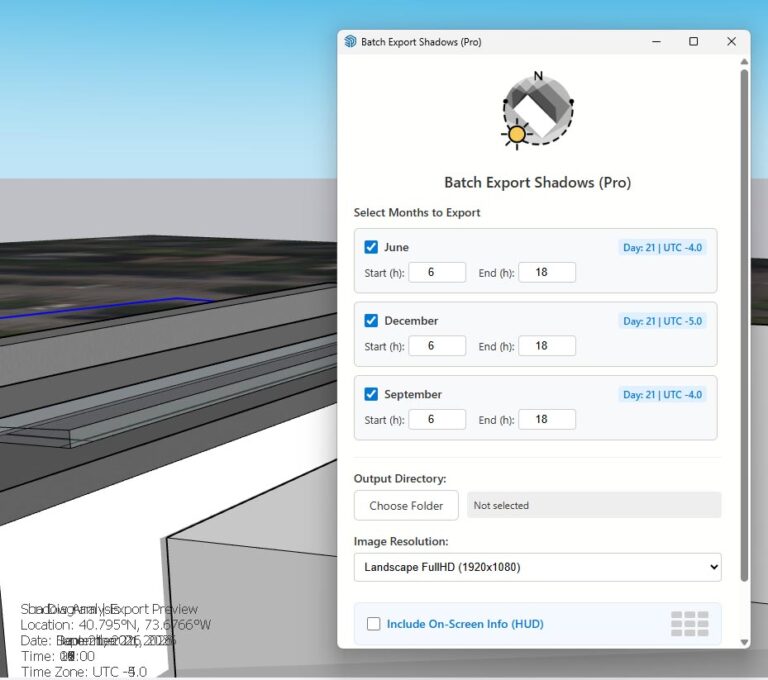This screenshot has height=680, width=768.
Task: Click the HUD grid layout icon
Action: tap(689, 624)
